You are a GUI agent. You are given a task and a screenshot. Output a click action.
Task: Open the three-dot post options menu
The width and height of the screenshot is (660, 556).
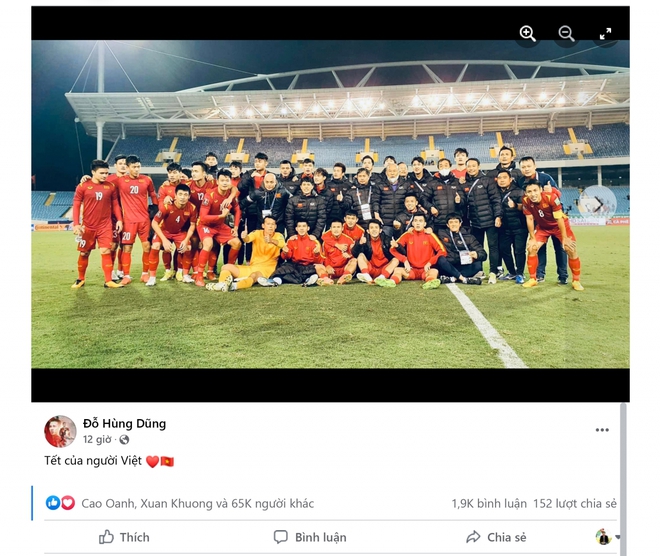click(x=602, y=430)
